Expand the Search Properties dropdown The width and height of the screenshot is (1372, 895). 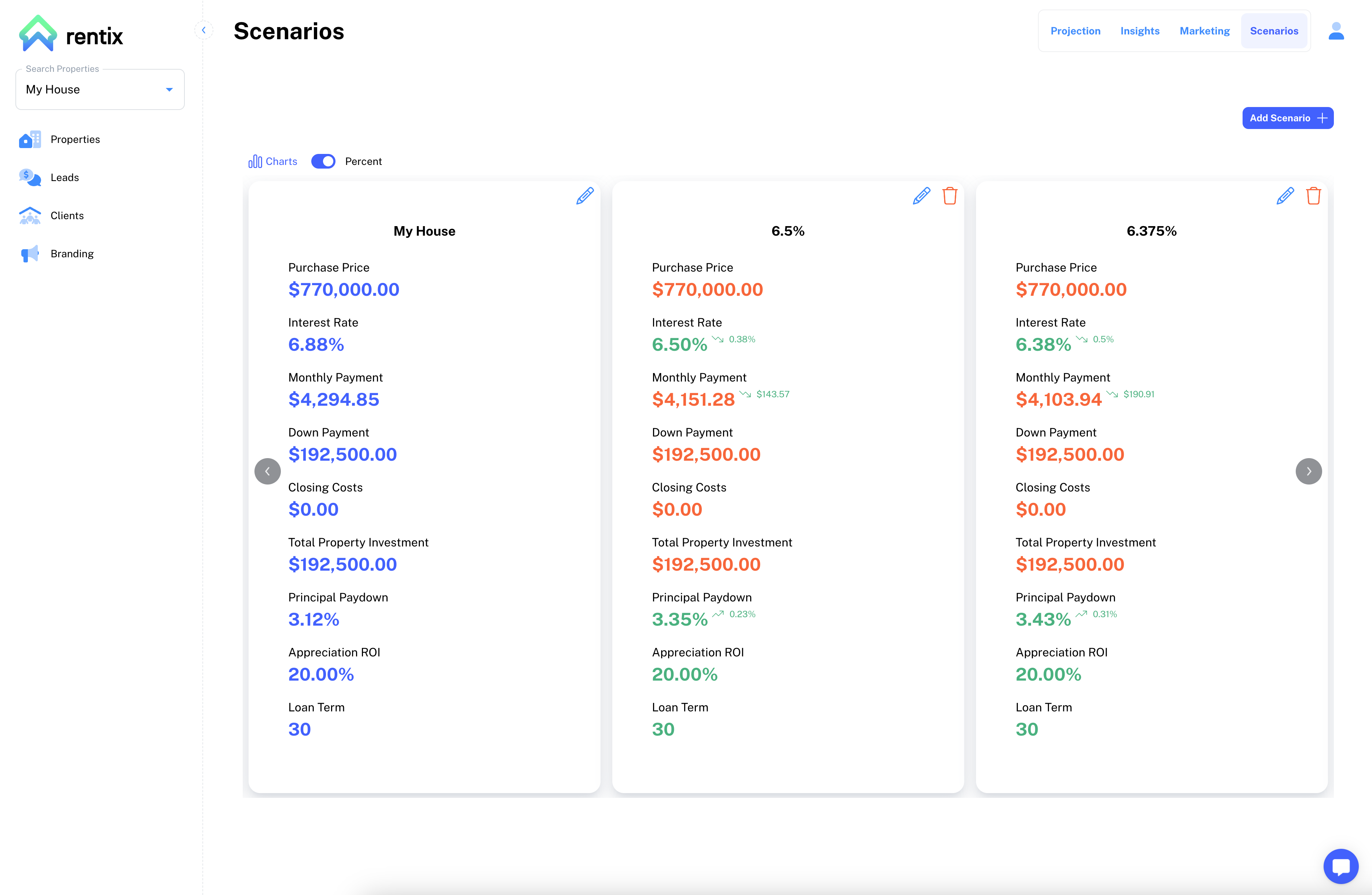(x=169, y=89)
